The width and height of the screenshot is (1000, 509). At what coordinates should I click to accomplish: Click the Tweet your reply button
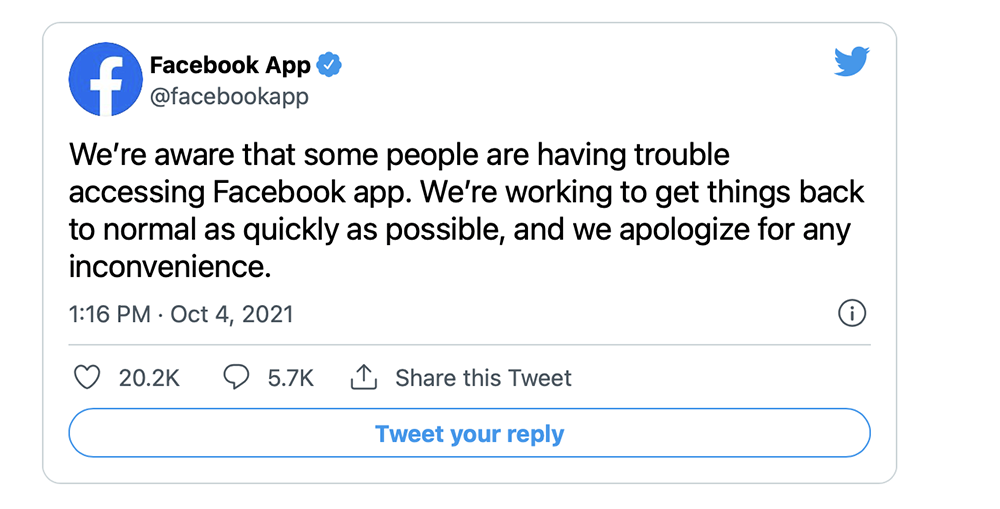coord(469,433)
